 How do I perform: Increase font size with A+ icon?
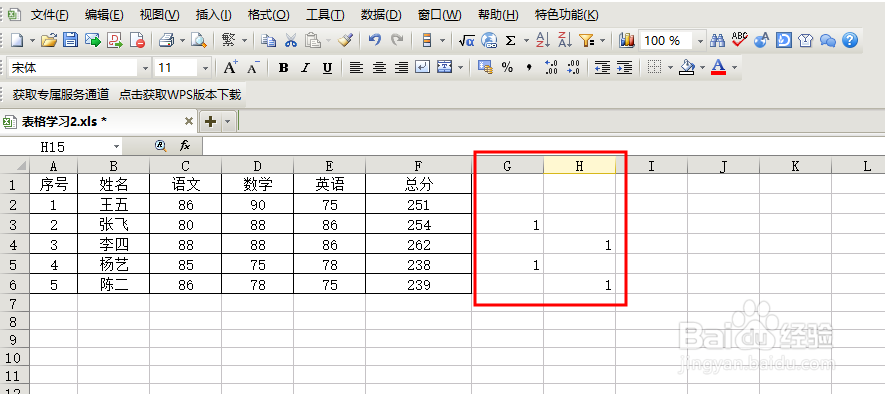click(x=230, y=68)
